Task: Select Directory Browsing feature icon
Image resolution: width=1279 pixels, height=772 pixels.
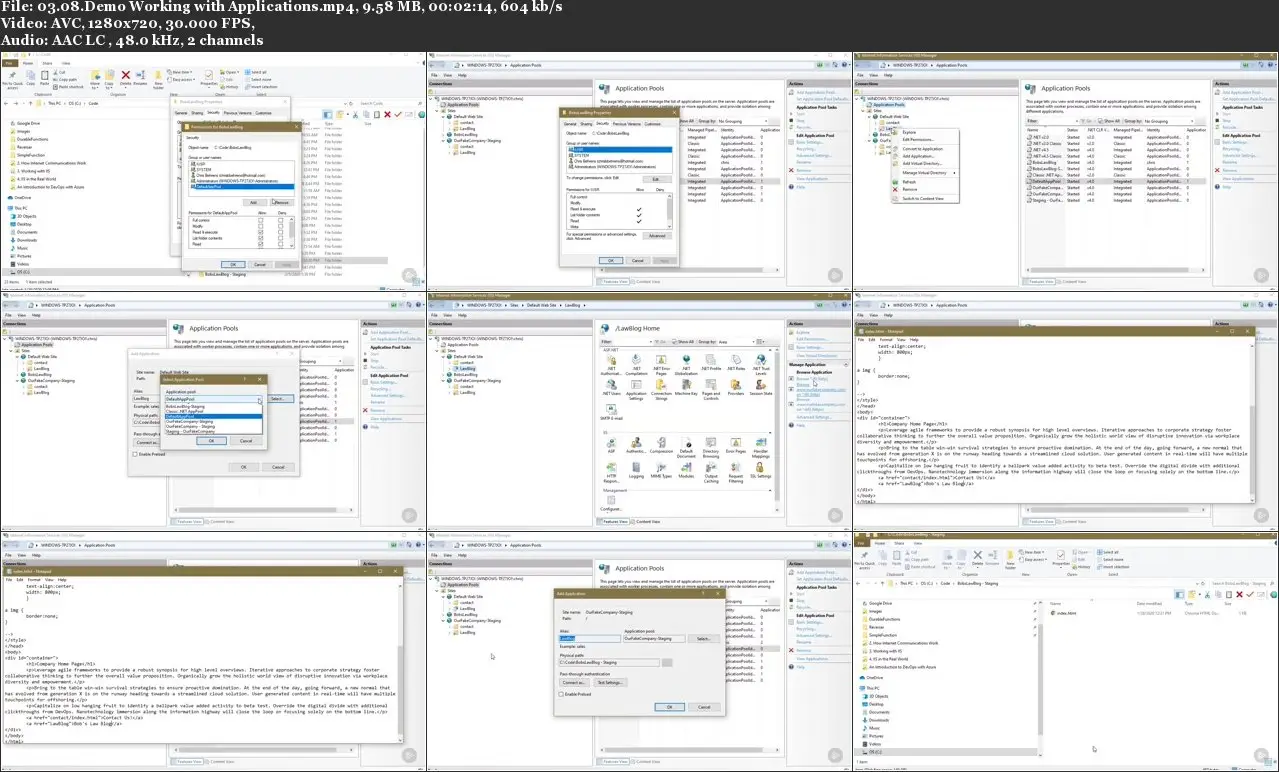Action: (711, 448)
